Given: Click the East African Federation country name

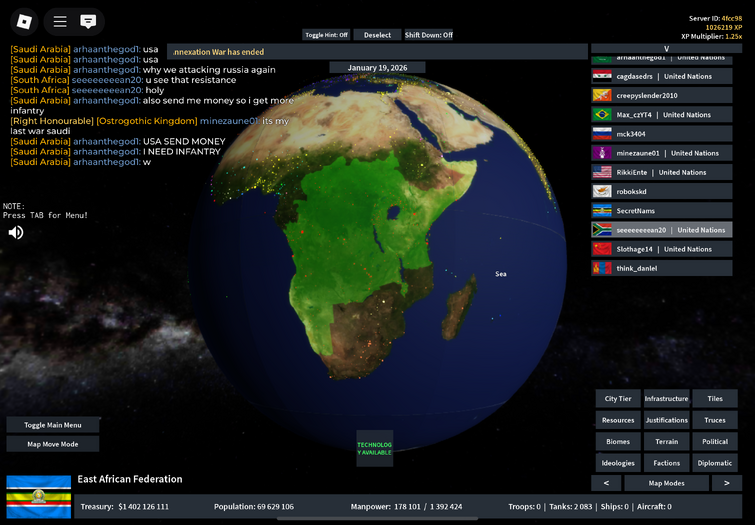Looking at the screenshot, I should point(130,479).
